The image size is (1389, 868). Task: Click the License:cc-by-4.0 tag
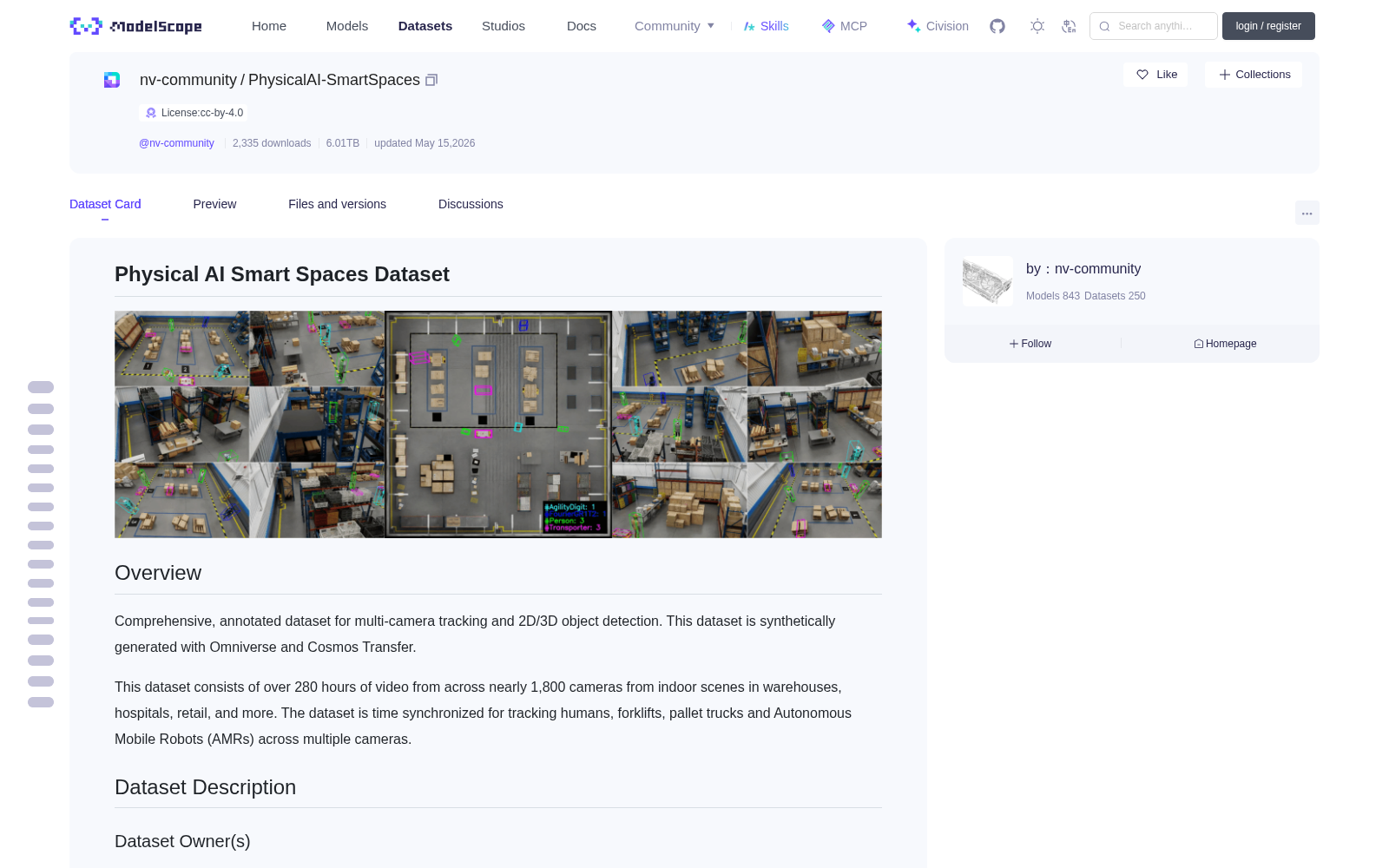point(194,113)
